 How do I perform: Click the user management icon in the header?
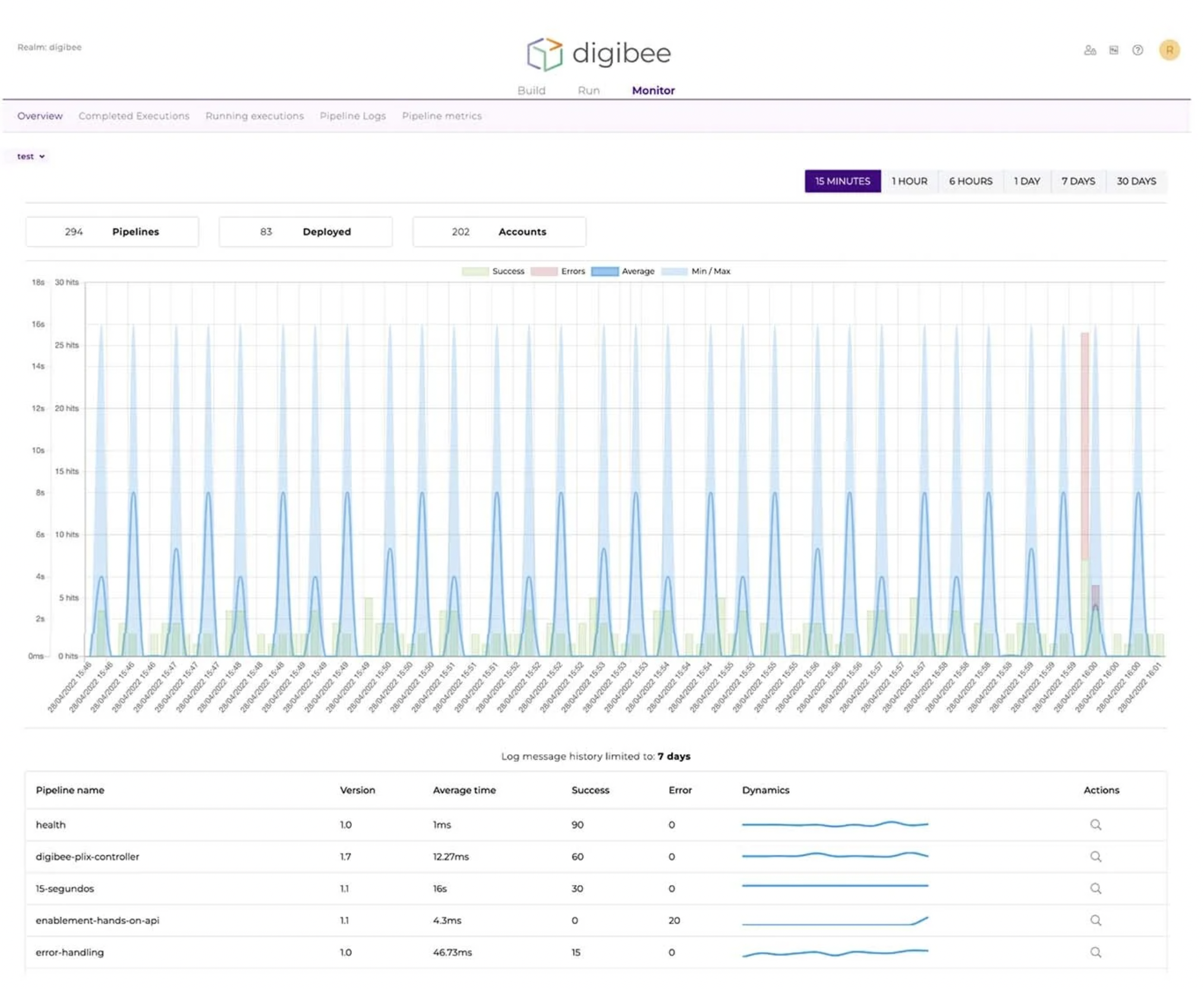pos(1090,51)
